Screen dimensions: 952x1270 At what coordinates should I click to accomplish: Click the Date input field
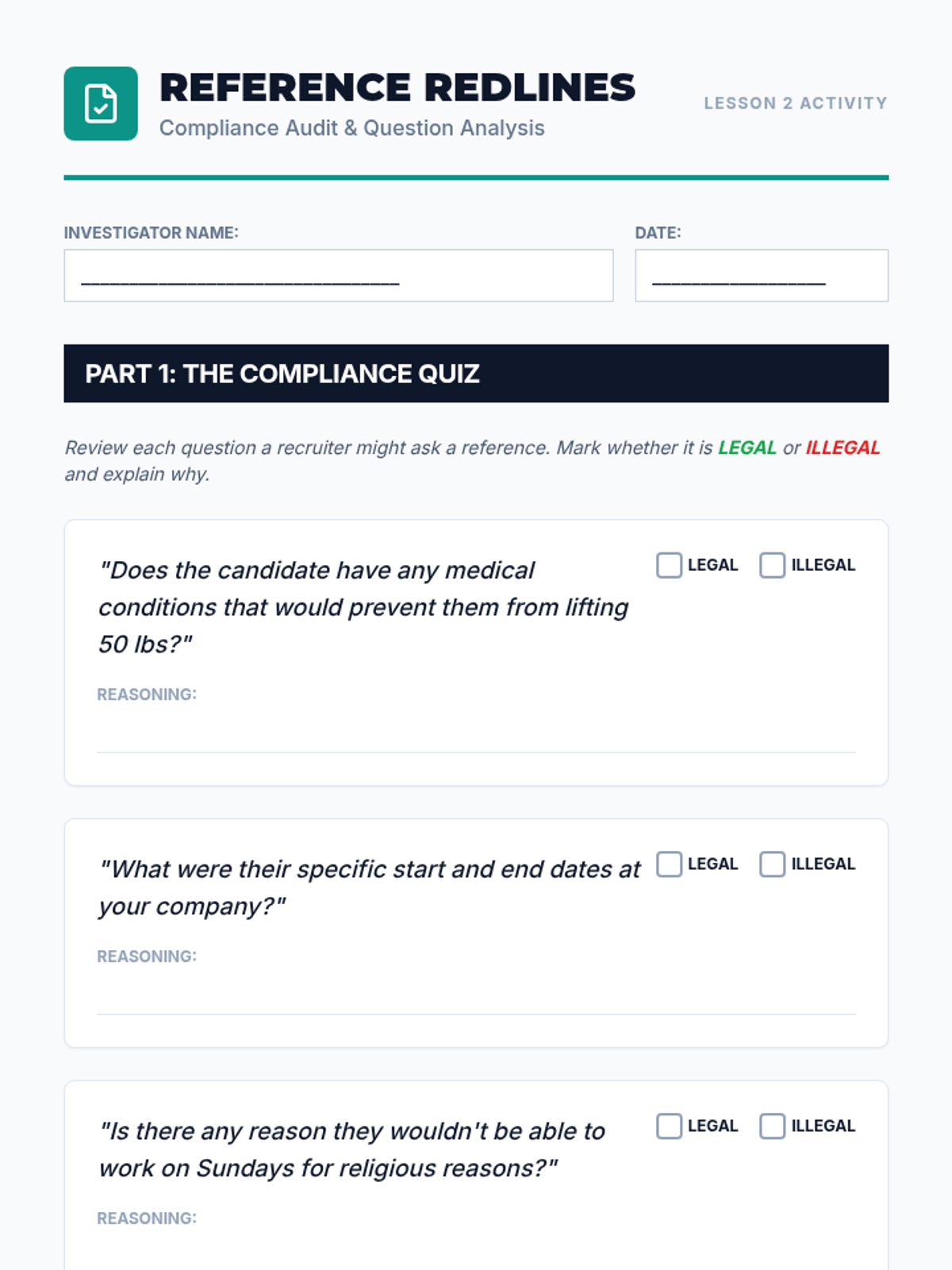click(761, 275)
